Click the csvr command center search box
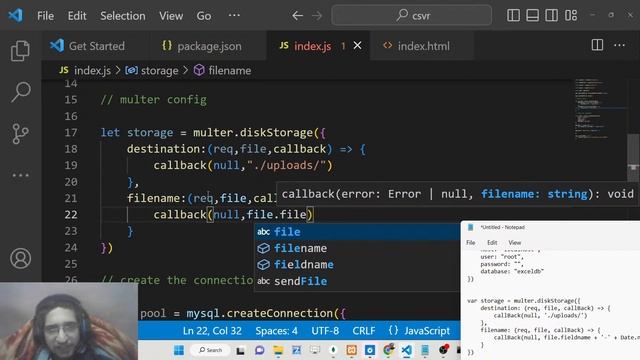640x360 pixels. pos(412,16)
